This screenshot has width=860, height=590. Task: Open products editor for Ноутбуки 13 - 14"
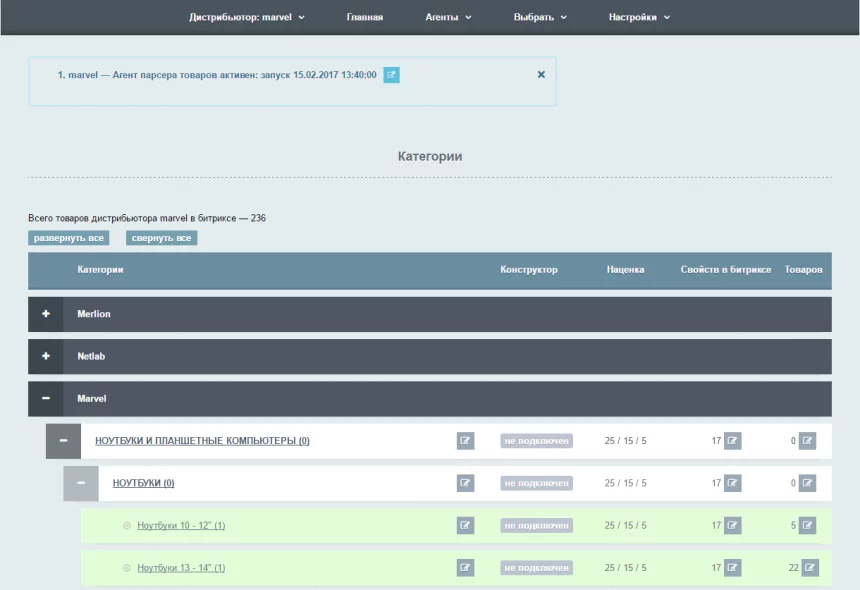[x=810, y=568]
